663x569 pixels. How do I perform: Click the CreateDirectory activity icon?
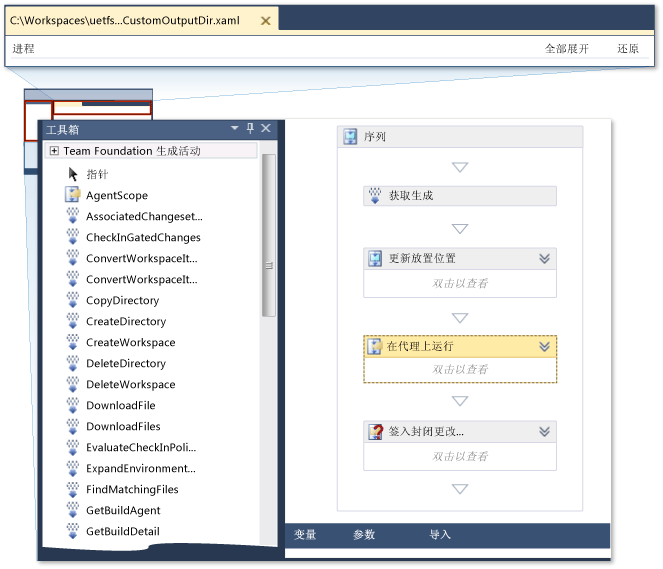[x=73, y=321]
